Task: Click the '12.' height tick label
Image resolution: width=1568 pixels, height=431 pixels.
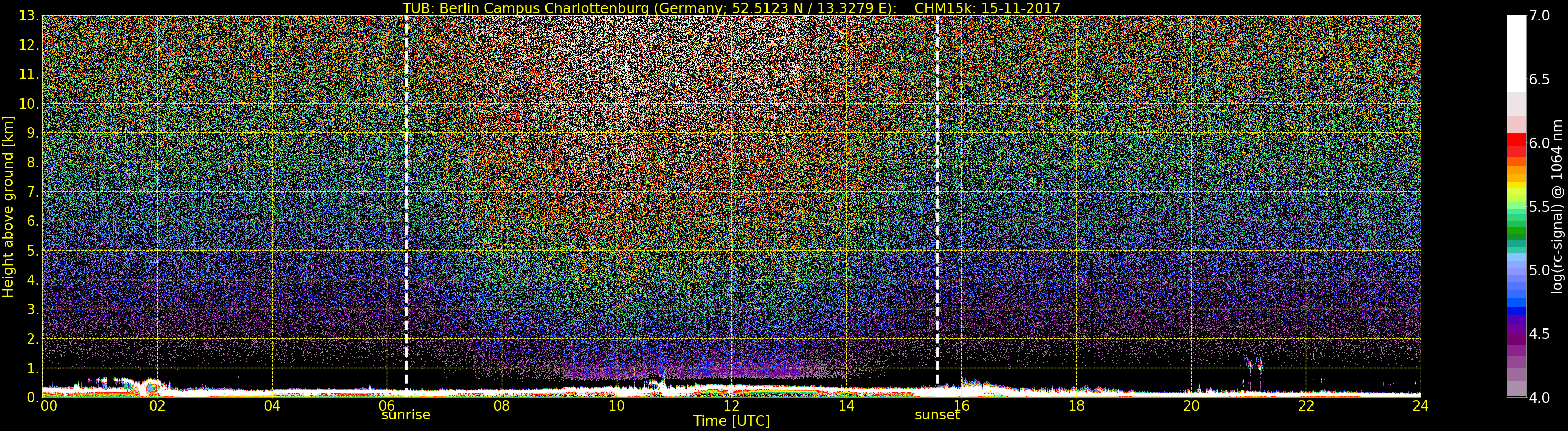Action: tap(29, 45)
